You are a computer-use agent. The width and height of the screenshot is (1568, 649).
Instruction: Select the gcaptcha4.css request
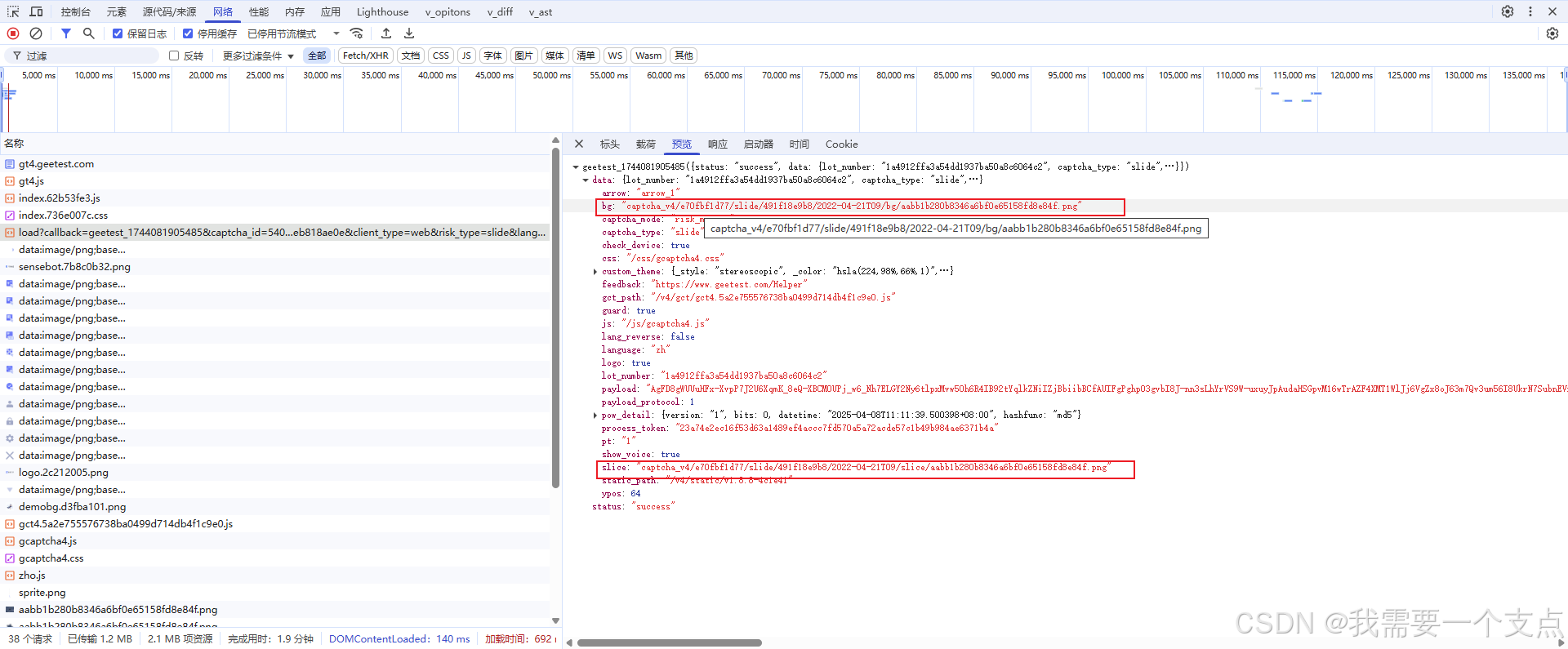(x=274, y=558)
